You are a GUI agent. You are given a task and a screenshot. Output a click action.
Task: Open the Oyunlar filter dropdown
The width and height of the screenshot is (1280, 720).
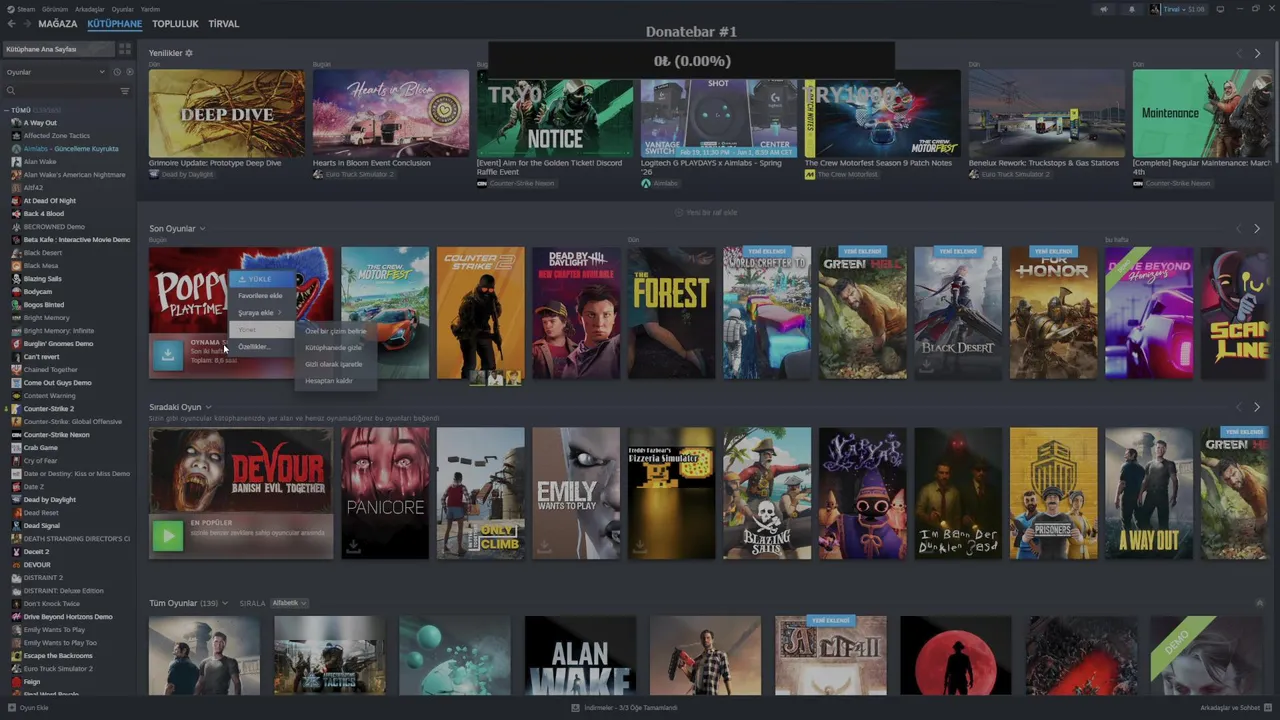point(55,72)
